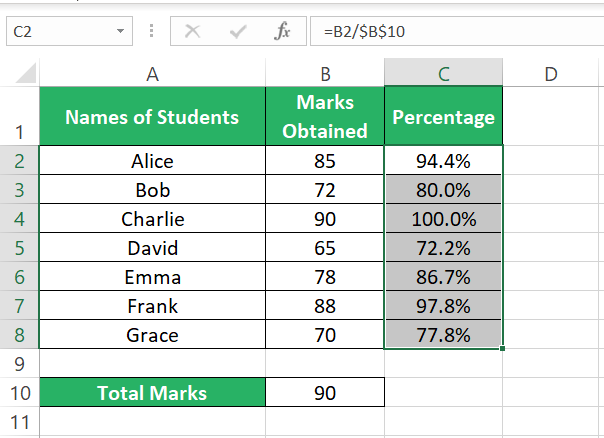Click Frank's marks cell showing 88

click(x=325, y=305)
